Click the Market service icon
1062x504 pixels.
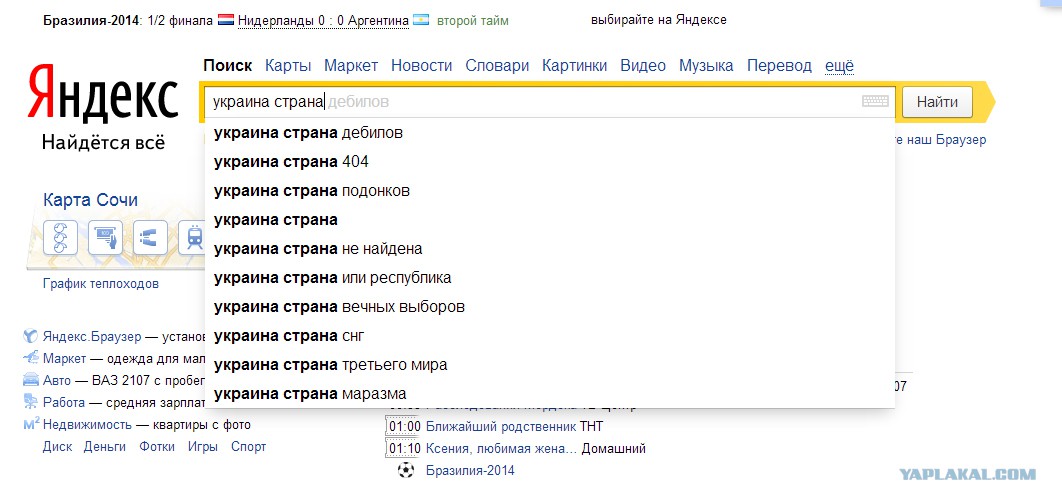pos(30,358)
